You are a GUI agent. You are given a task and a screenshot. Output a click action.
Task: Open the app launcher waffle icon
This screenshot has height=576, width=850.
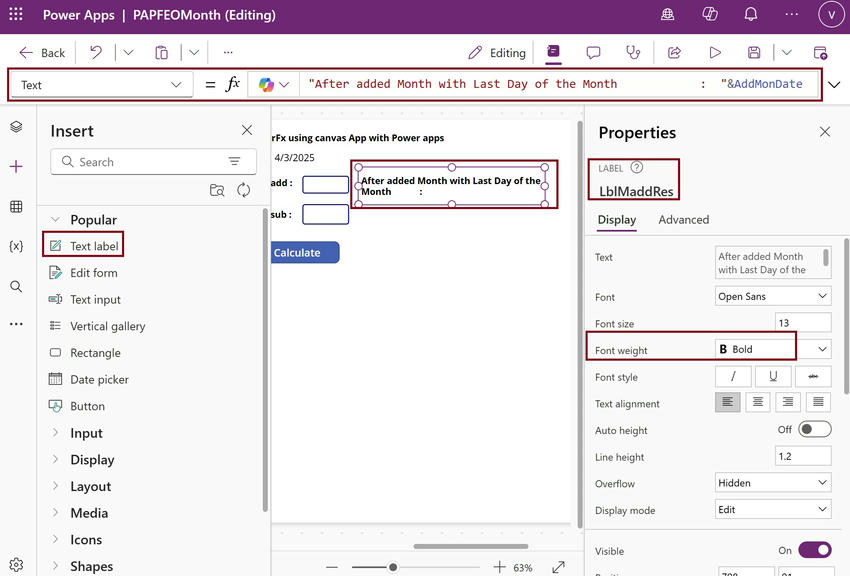(16, 15)
